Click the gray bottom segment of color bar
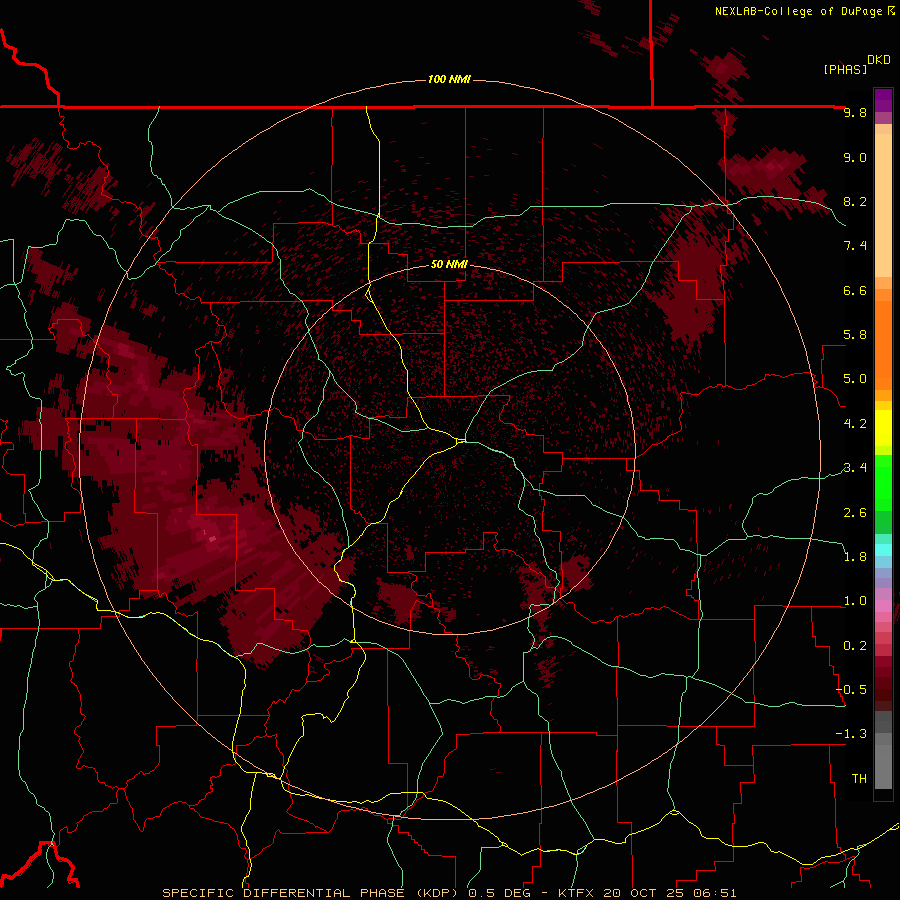900x900 pixels. (x=883, y=763)
